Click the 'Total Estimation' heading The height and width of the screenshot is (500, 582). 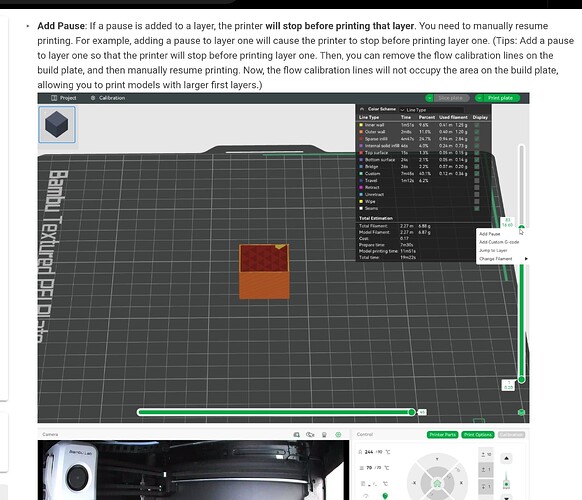point(376,218)
